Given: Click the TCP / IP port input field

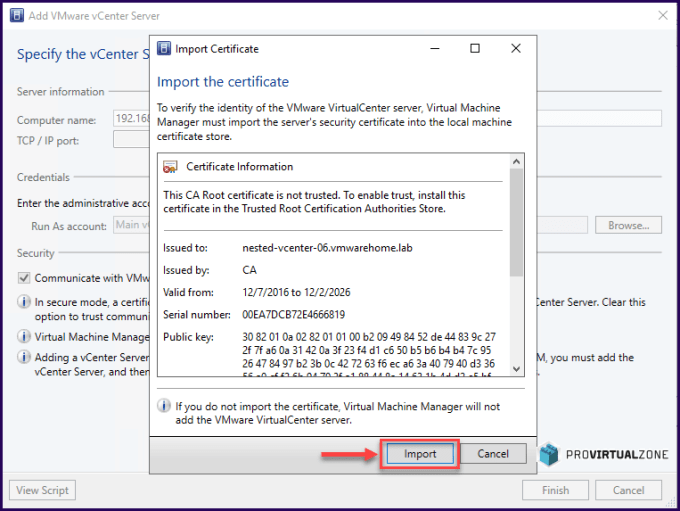Looking at the screenshot, I should coord(131,140).
